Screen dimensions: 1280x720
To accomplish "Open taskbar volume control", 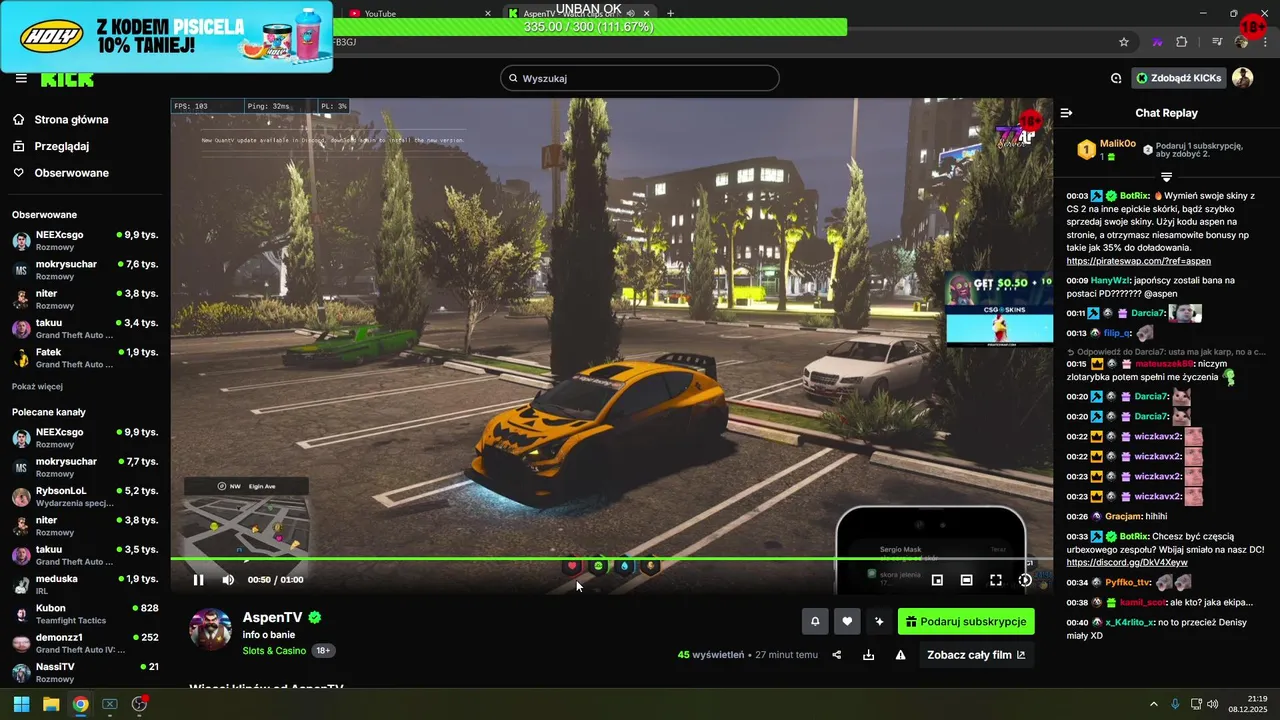I will 1212,704.
